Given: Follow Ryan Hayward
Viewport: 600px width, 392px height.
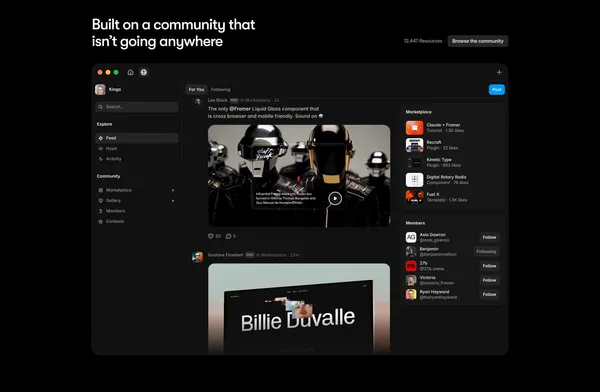Looking at the screenshot, I should click(x=489, y=294).
